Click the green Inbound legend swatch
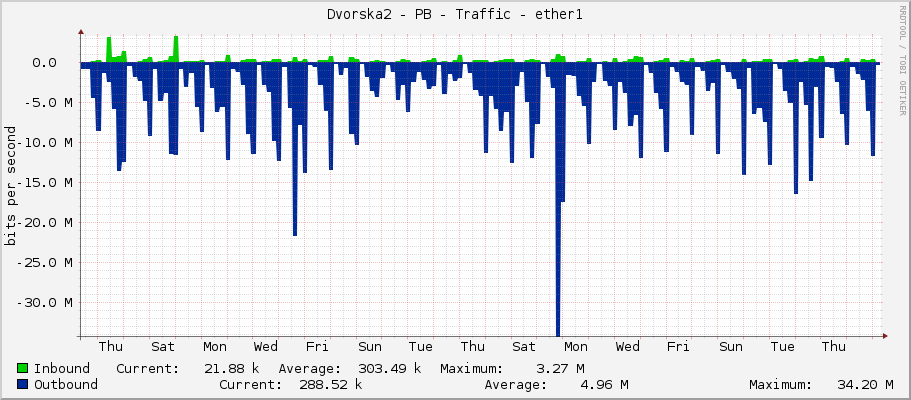This screenshot has height=400, width=911. [x=23, y=369]
